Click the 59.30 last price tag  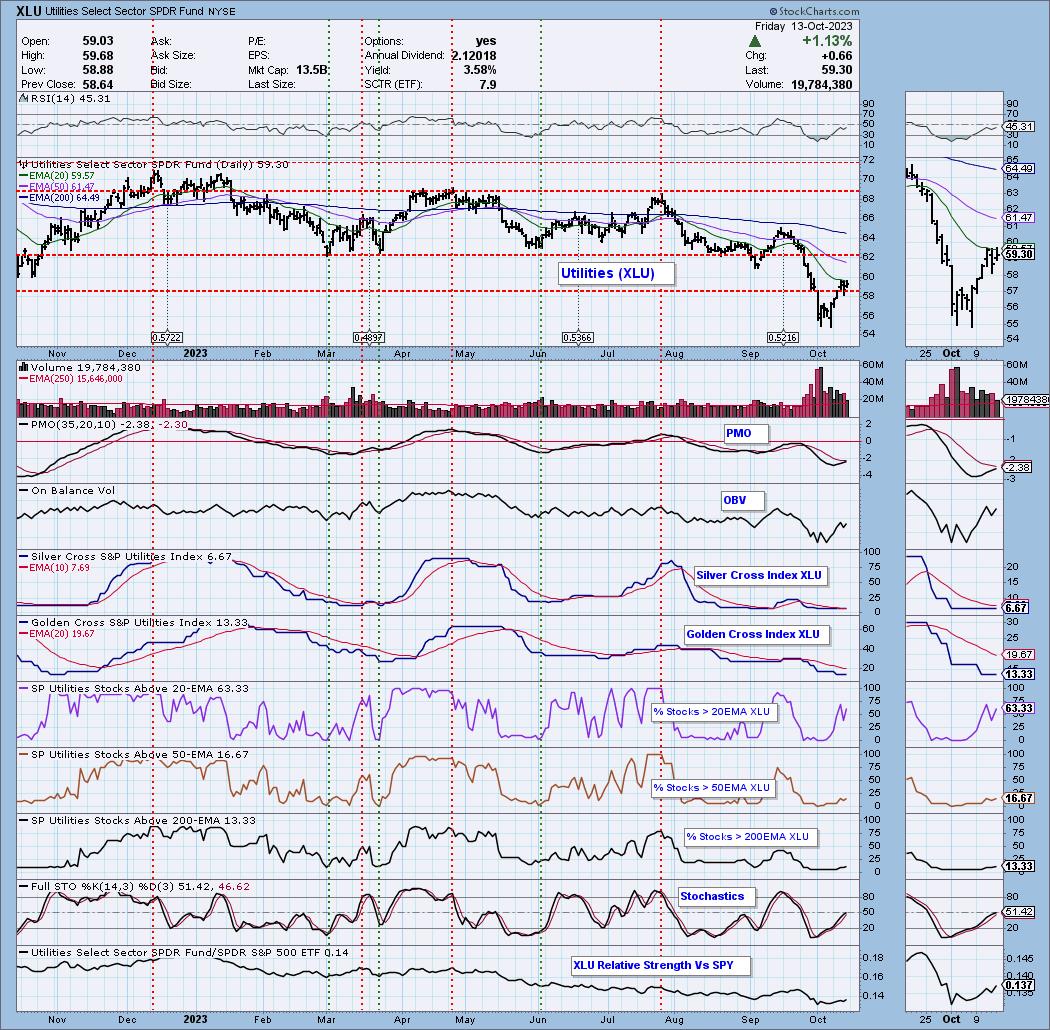1019,254
